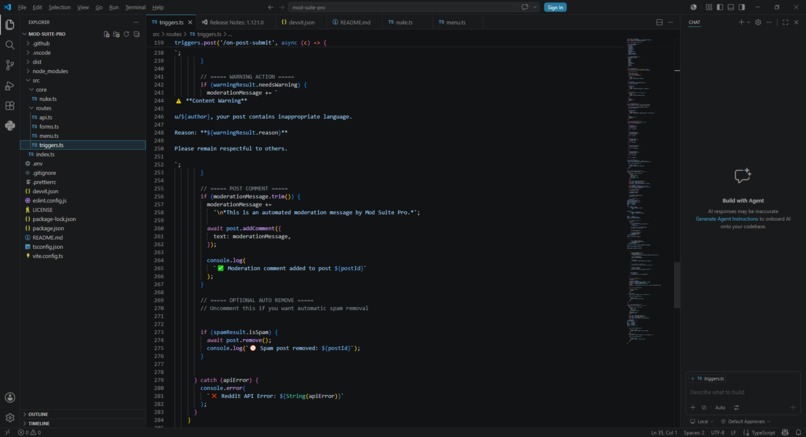Open the Manage gear in activity bar
This screenshot has height=437, width=806.
click(x=10, y=417)
